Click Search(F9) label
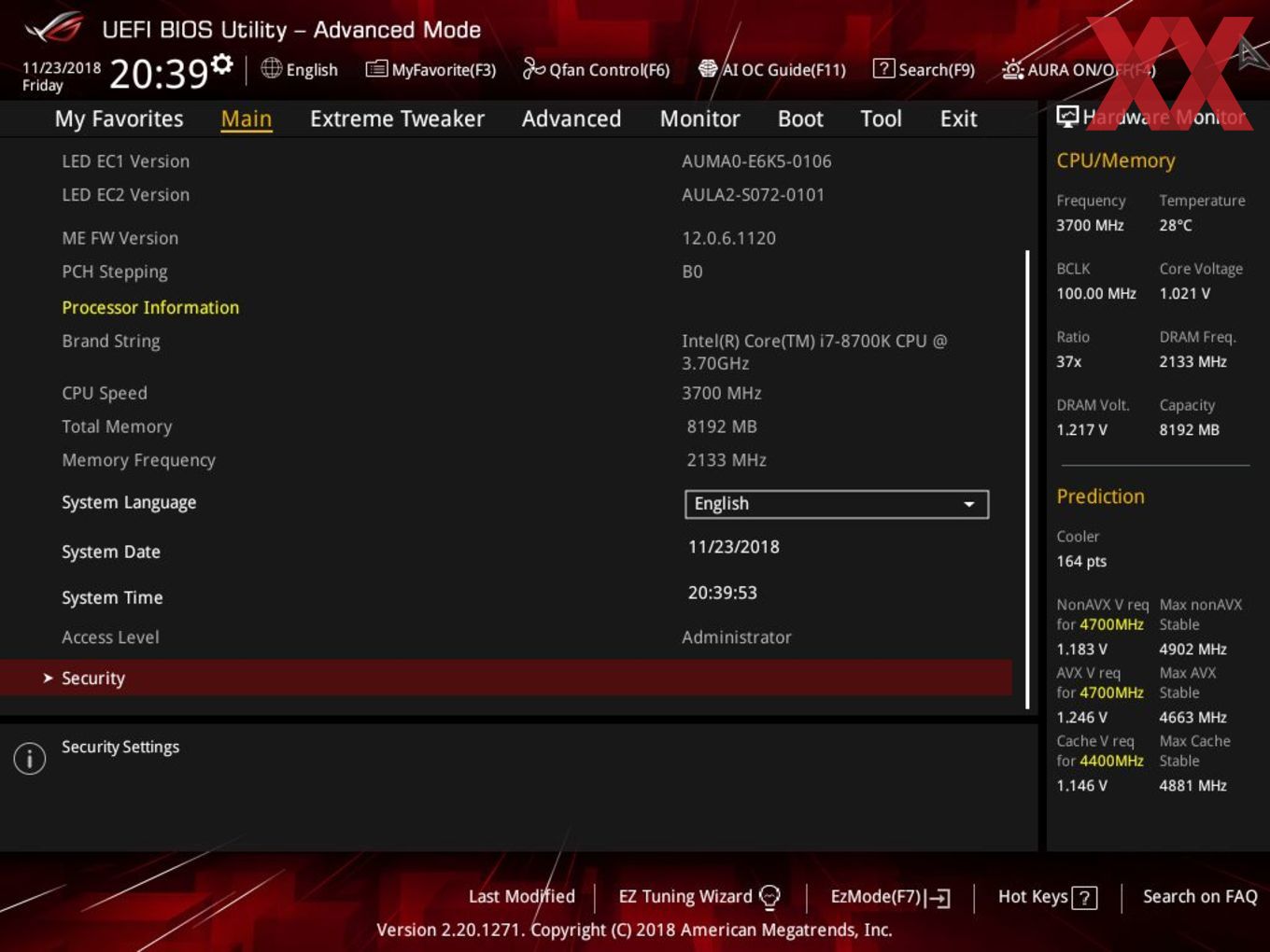 click(937, 70)
